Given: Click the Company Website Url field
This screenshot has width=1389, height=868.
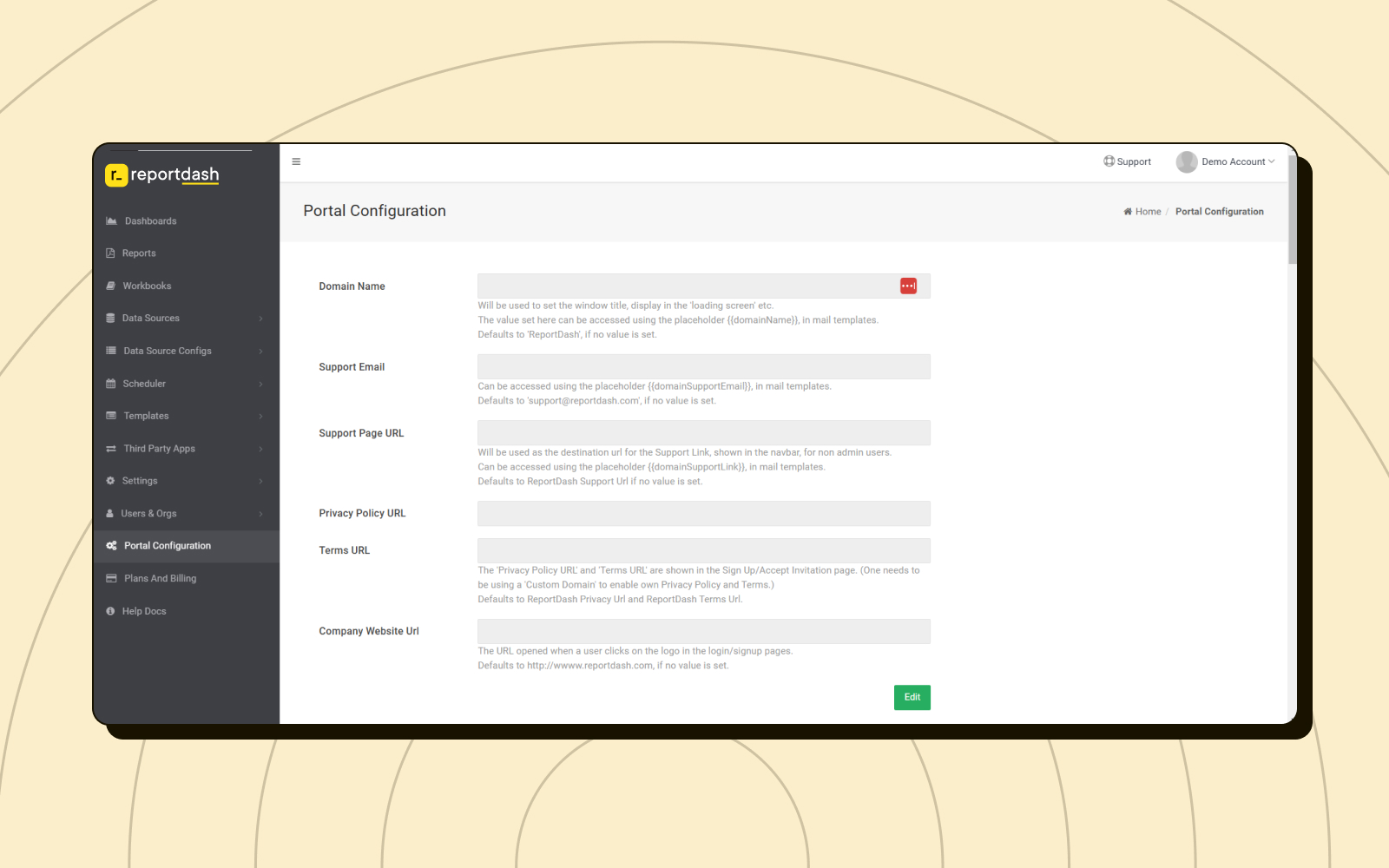Looking at the screenshot, I should tap(703, 631).
